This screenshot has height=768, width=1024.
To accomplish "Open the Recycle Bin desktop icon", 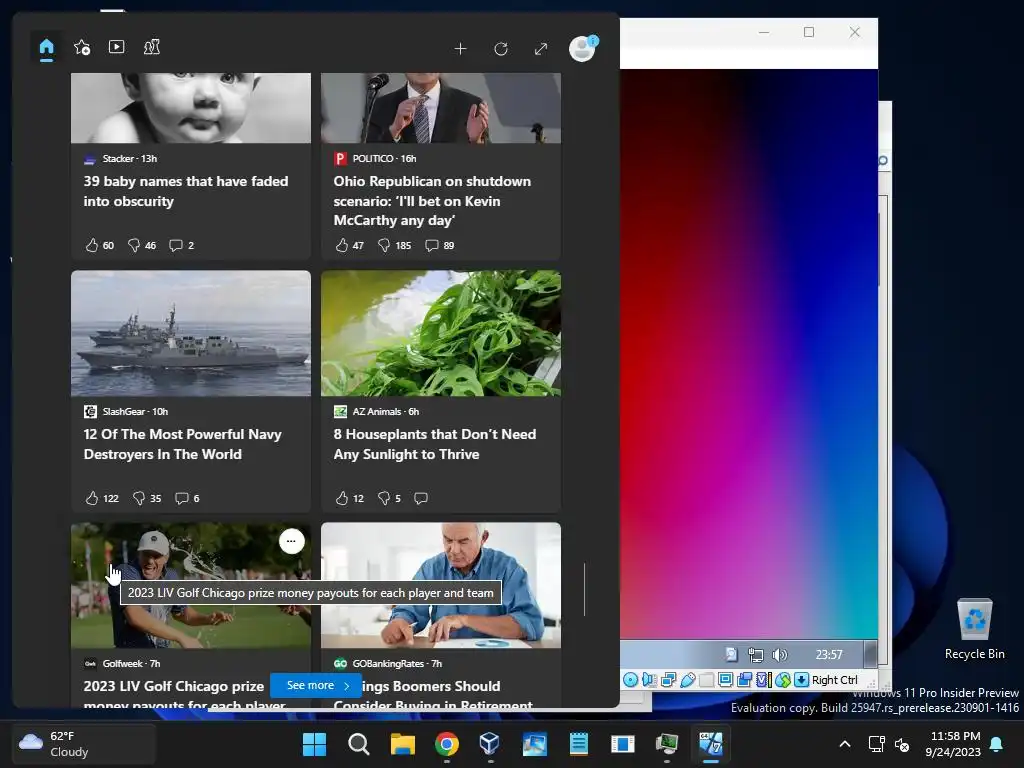I will click(974, 629).
